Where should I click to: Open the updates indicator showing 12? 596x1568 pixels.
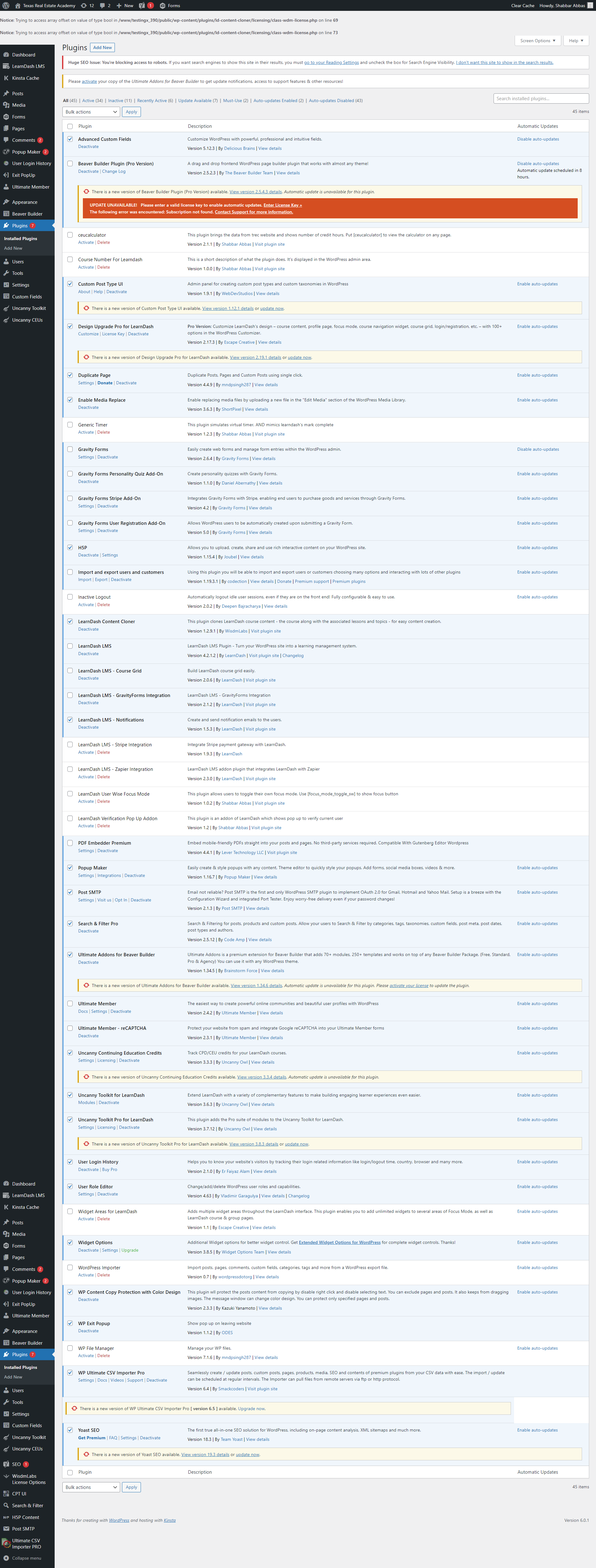(x=87, y=6)
